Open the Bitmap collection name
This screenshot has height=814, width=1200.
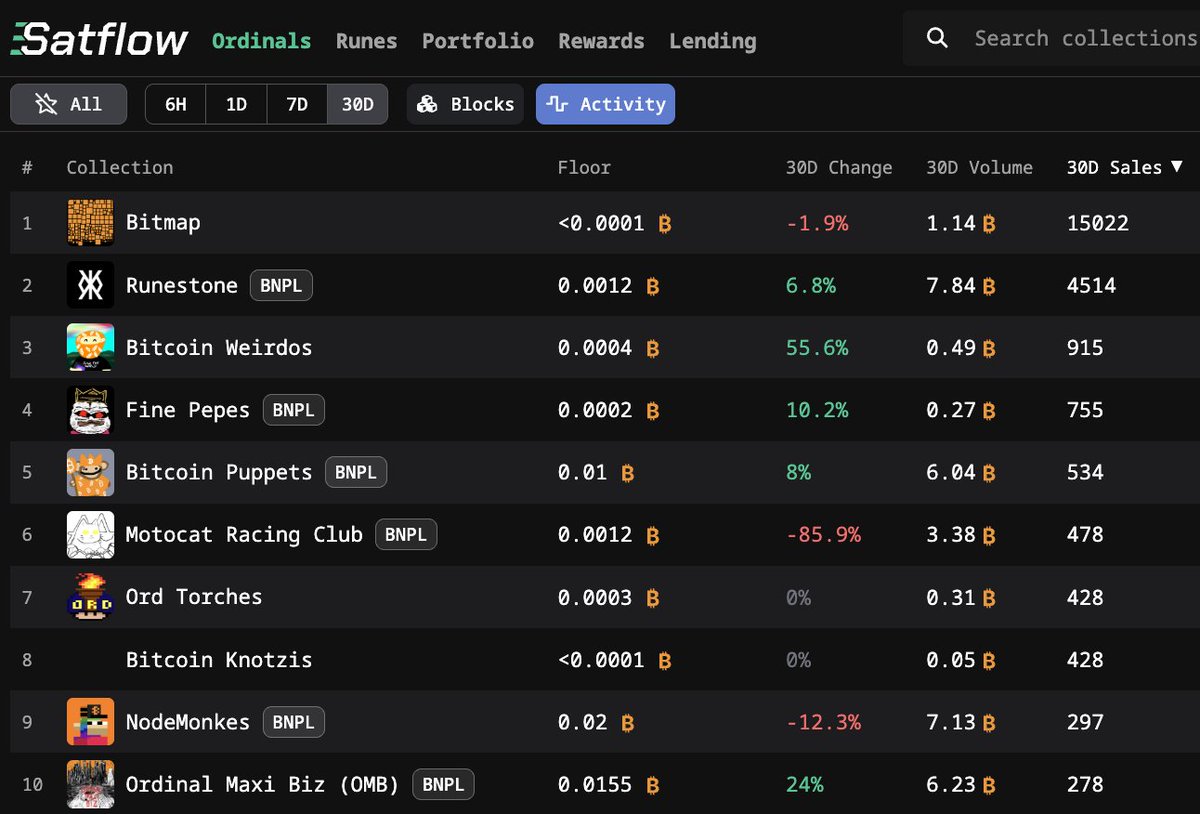(x=163, y=222)
